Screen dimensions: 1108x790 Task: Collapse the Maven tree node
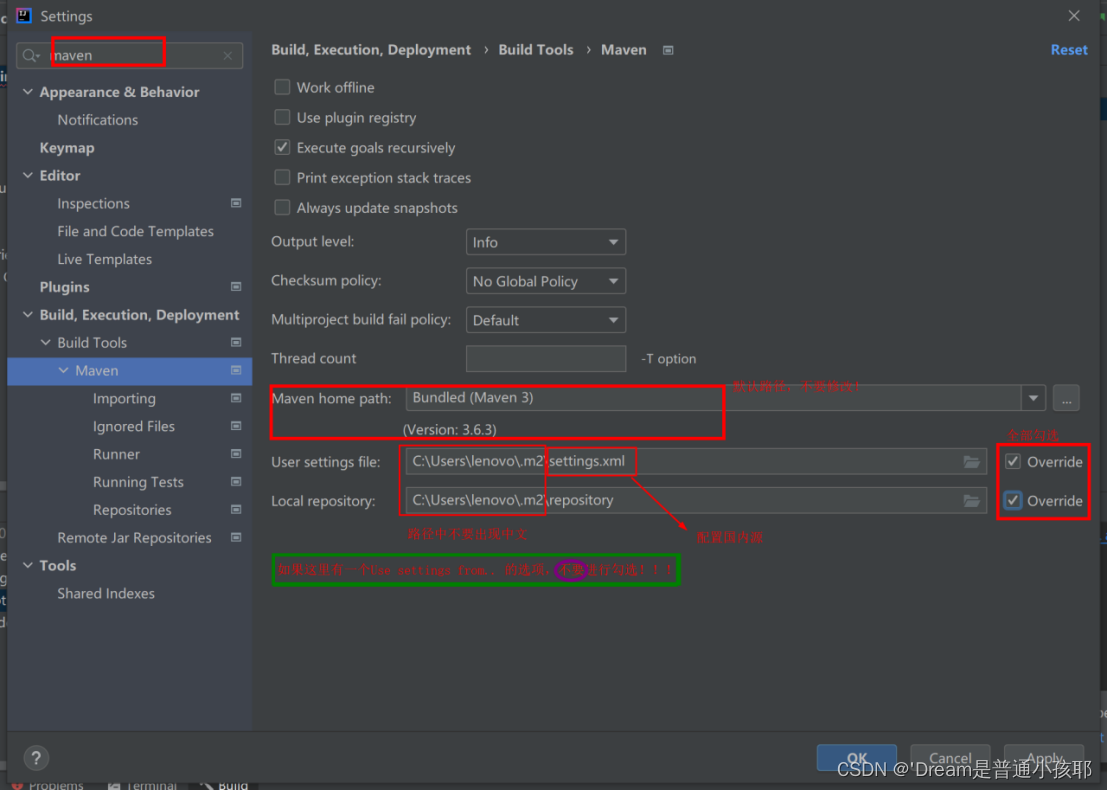[x=64, y=370]
